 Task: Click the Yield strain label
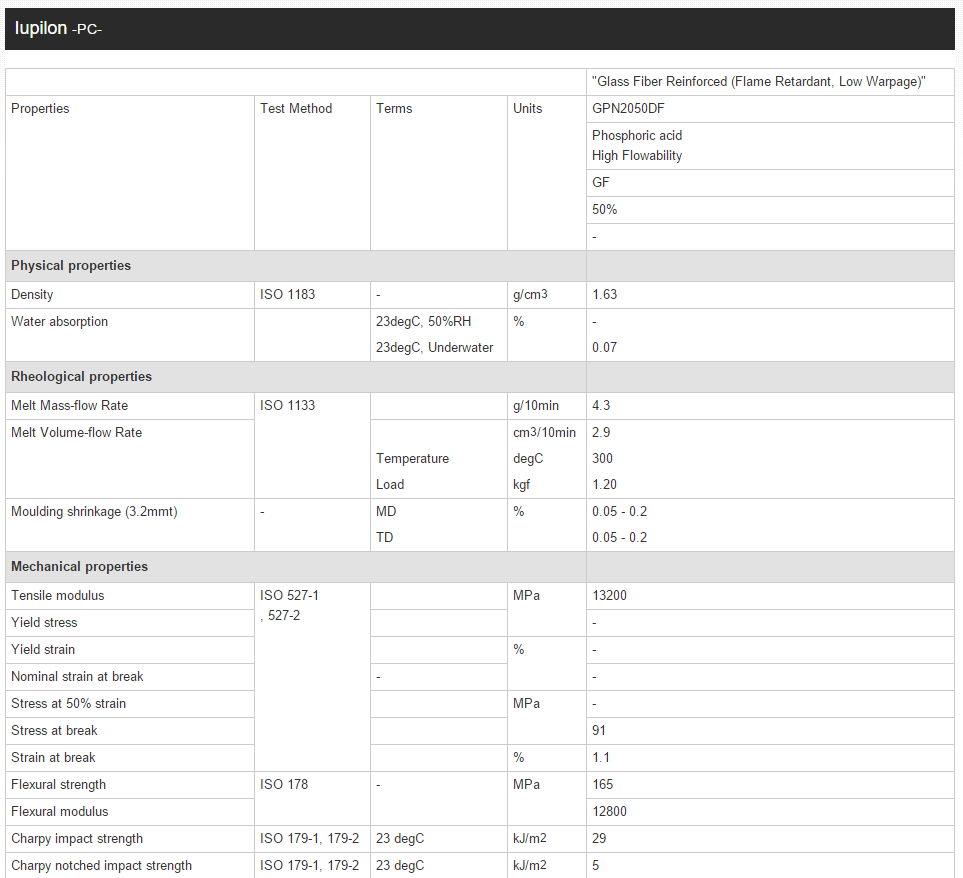coord(43,650)
